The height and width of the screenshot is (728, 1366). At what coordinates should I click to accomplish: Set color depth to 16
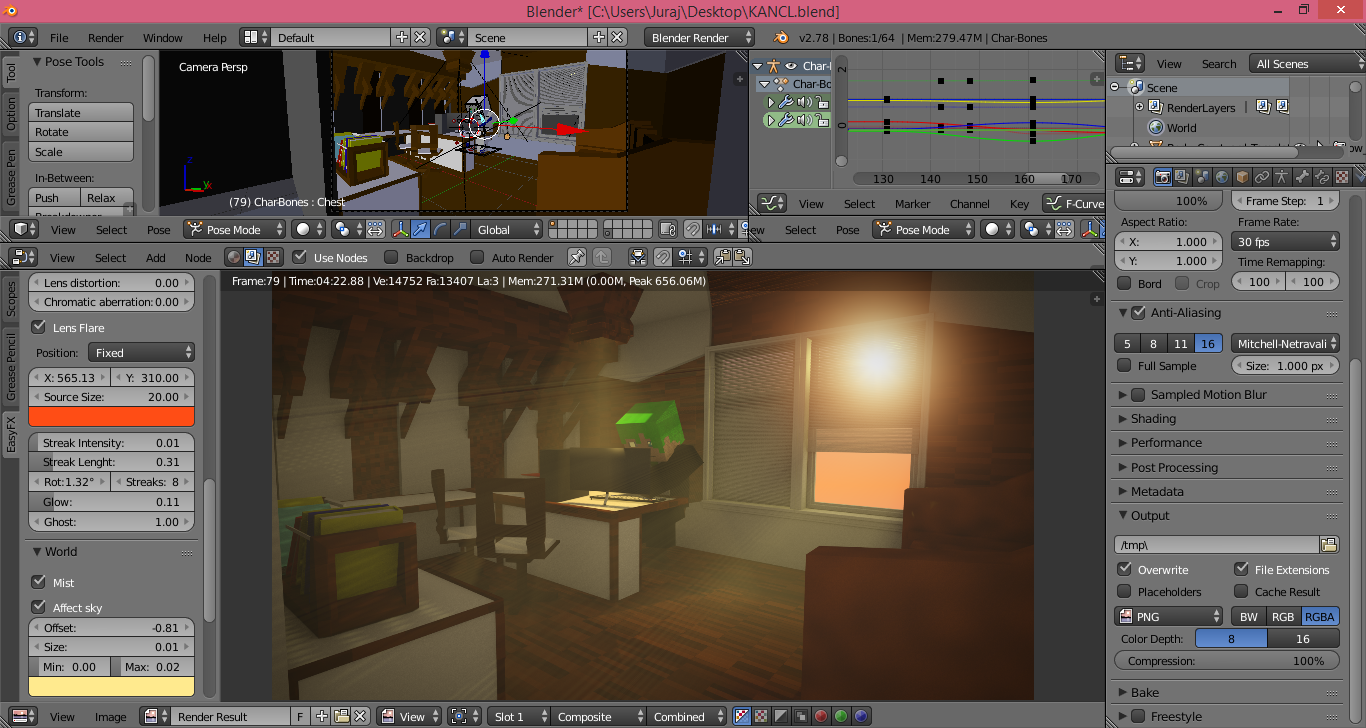[1303, 638]
